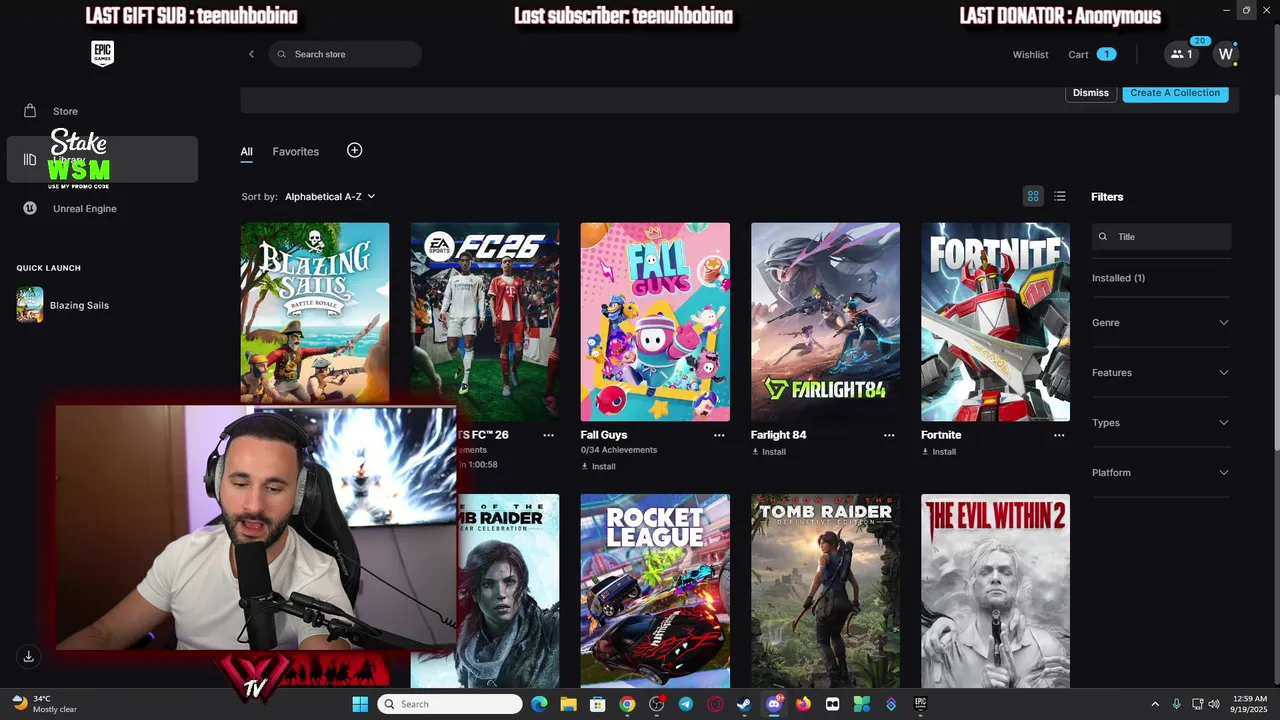Open more options for Fall Guys
The height and width of the screenshot is (720, 1280).
719,435
